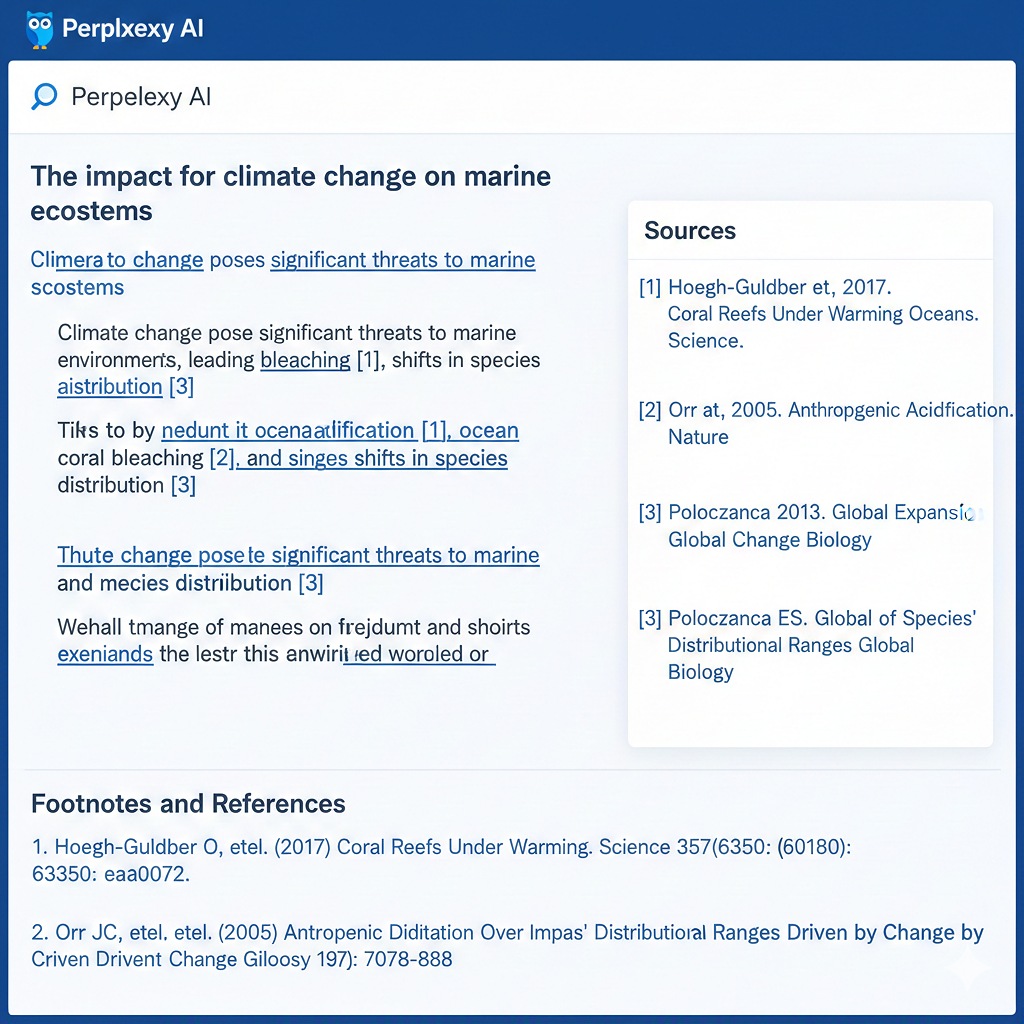The image size is (1024, 1024).
Task: Open source [1] Hoegh-Guldber 2017
Action: [x=808, y=313]
